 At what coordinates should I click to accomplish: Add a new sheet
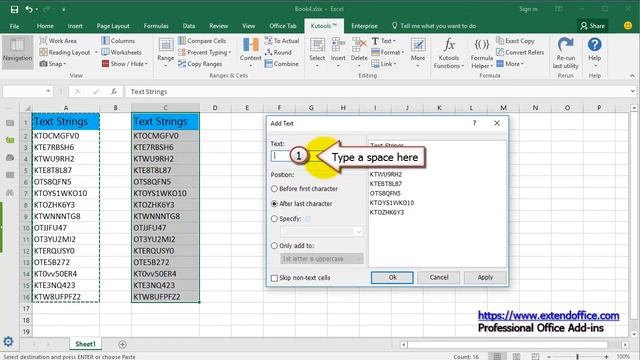[122, 344]
